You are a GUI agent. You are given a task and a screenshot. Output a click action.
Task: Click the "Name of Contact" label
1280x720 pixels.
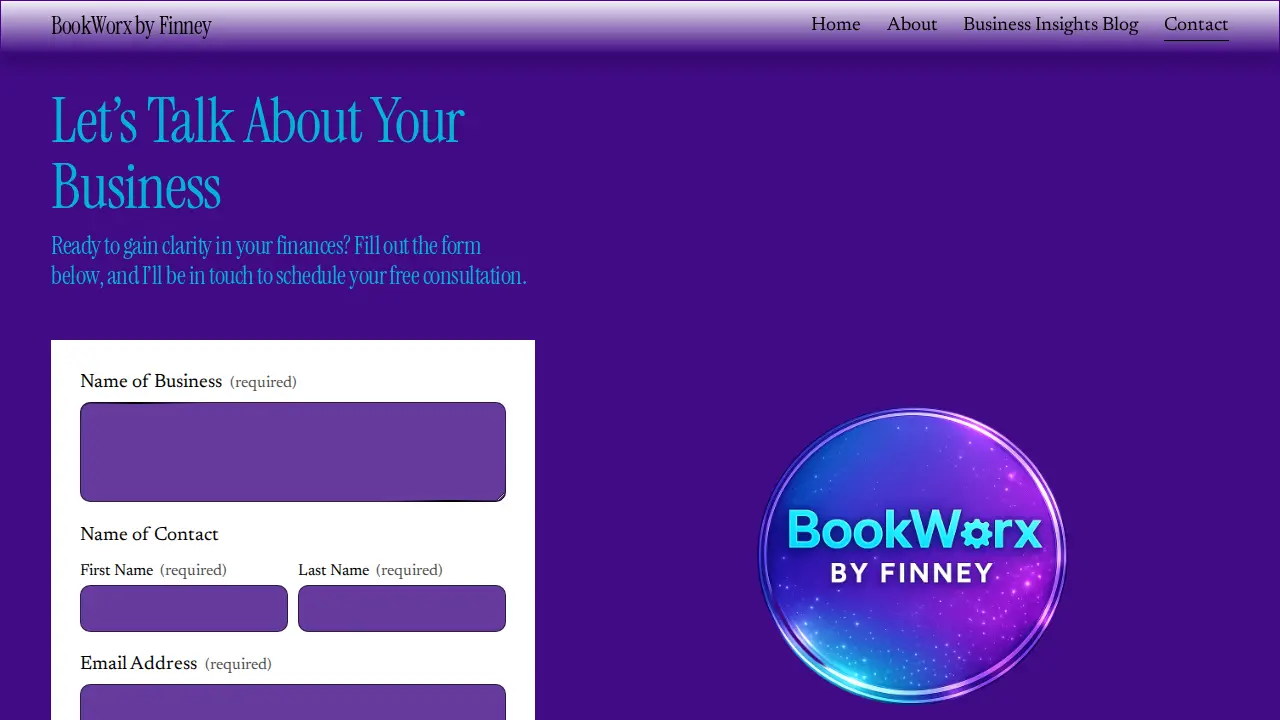(x=149, y=534)
